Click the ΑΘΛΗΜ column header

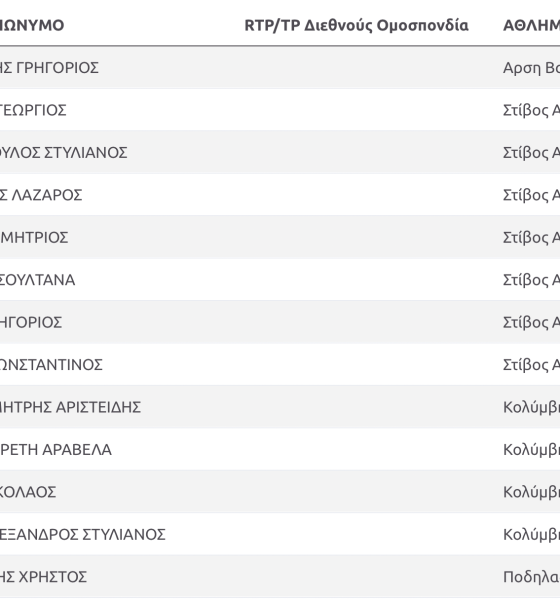(532, 26)
